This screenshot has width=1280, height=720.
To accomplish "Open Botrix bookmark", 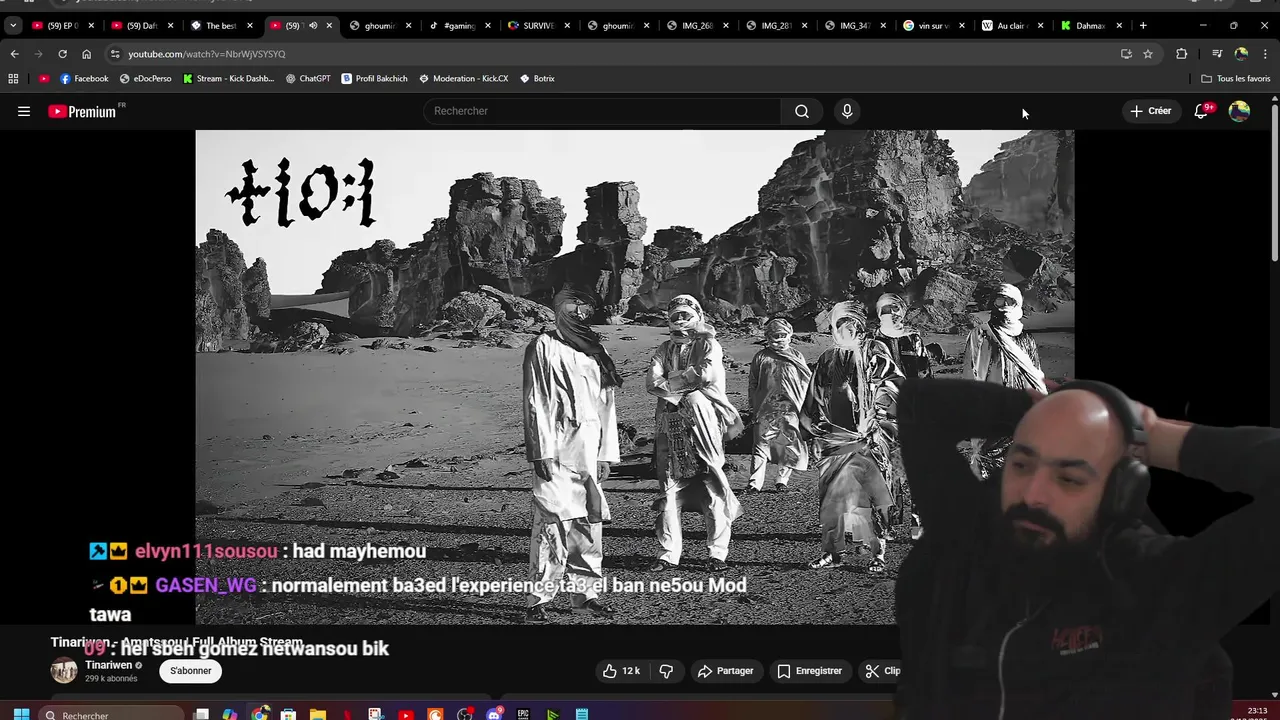I will (537, 78).
